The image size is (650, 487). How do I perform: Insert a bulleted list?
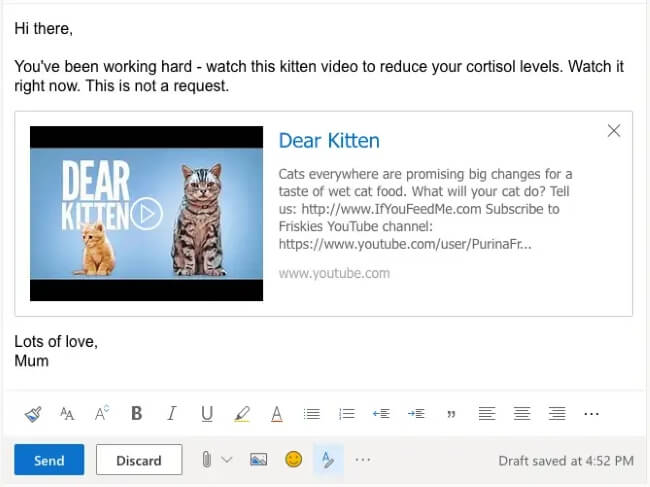coord(312,414)
